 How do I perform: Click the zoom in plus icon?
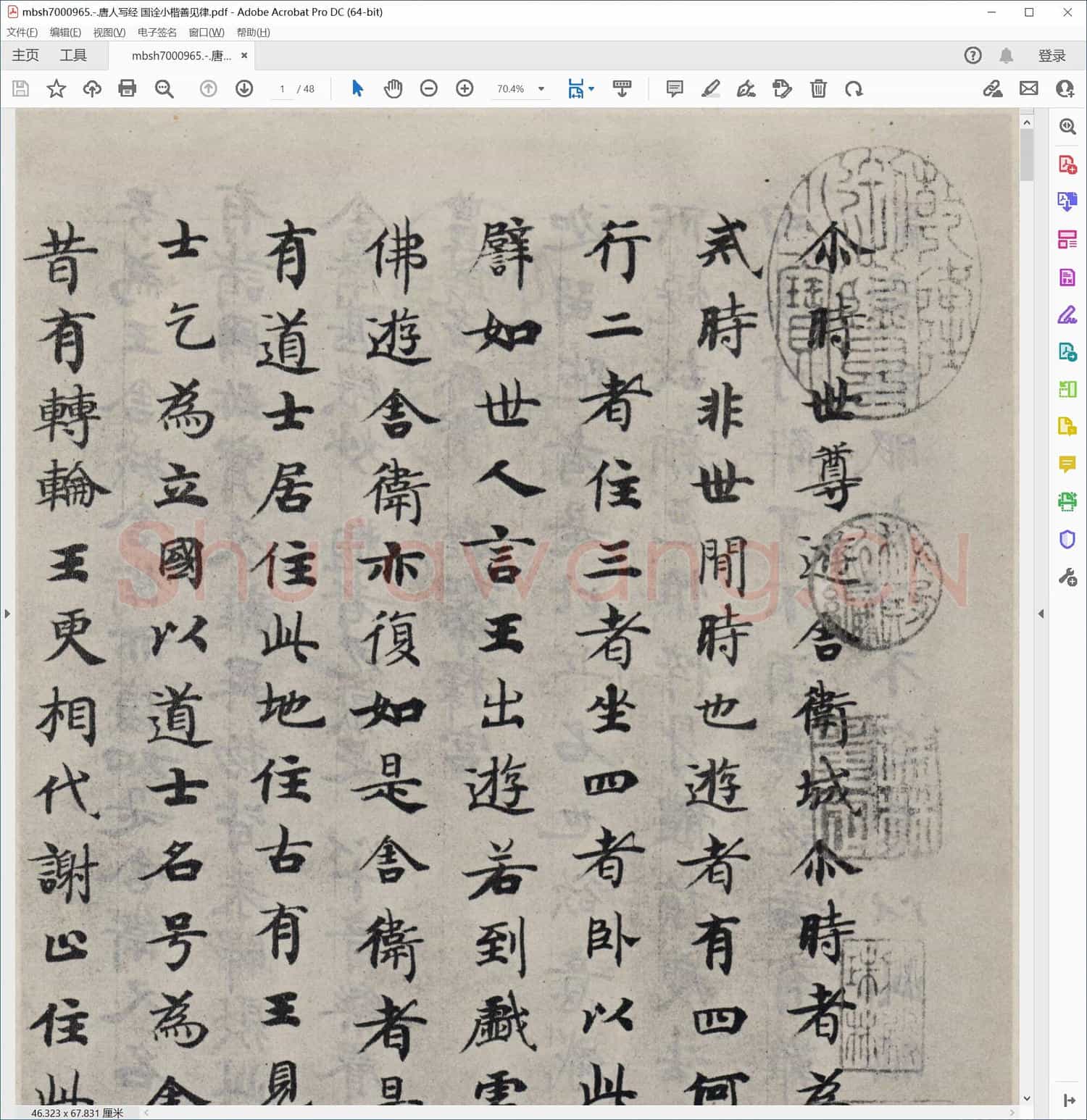coord(465,88)
